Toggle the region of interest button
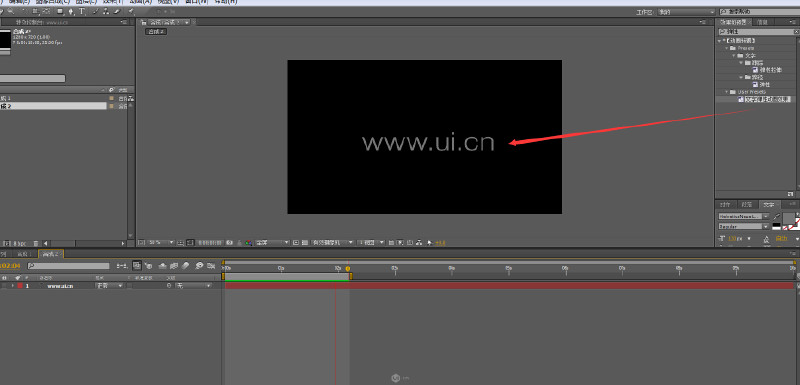Image resolution: width=800 pixels, height=385 pixels. point(295,243)
